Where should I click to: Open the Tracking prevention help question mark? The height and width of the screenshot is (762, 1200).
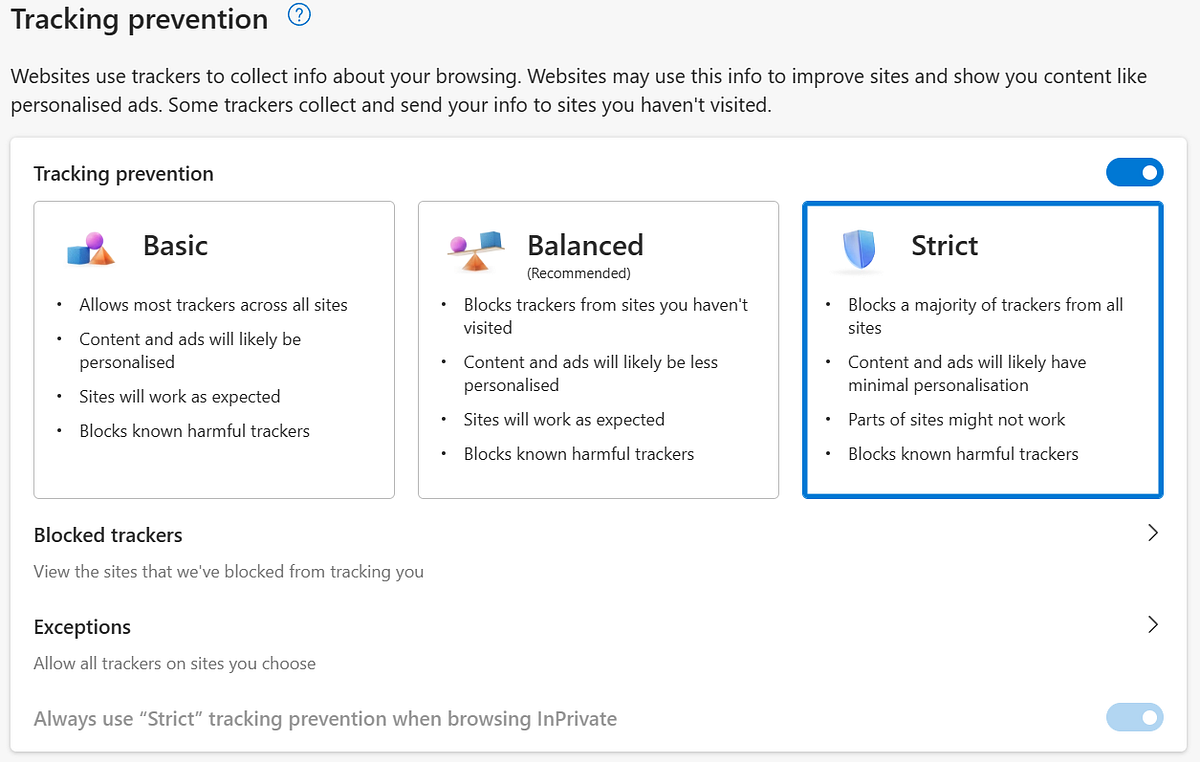coord(297,16)
